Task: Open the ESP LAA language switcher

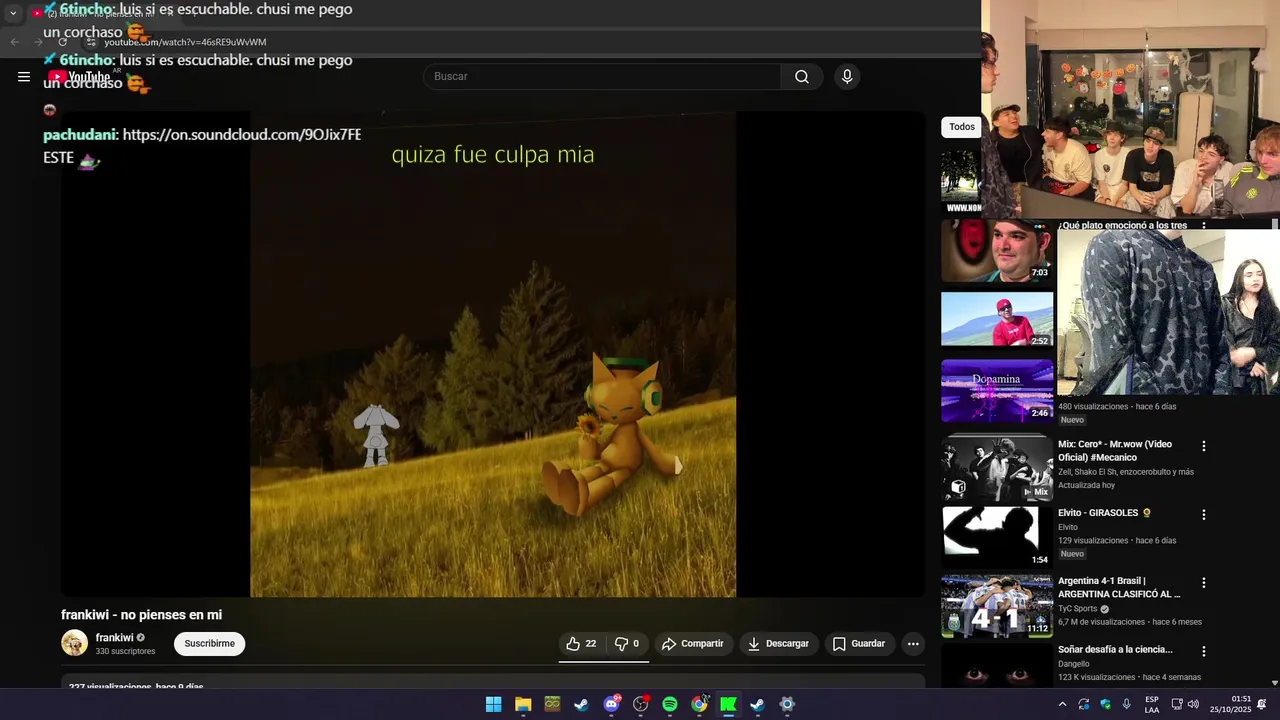Action: tap(1152, 704)
